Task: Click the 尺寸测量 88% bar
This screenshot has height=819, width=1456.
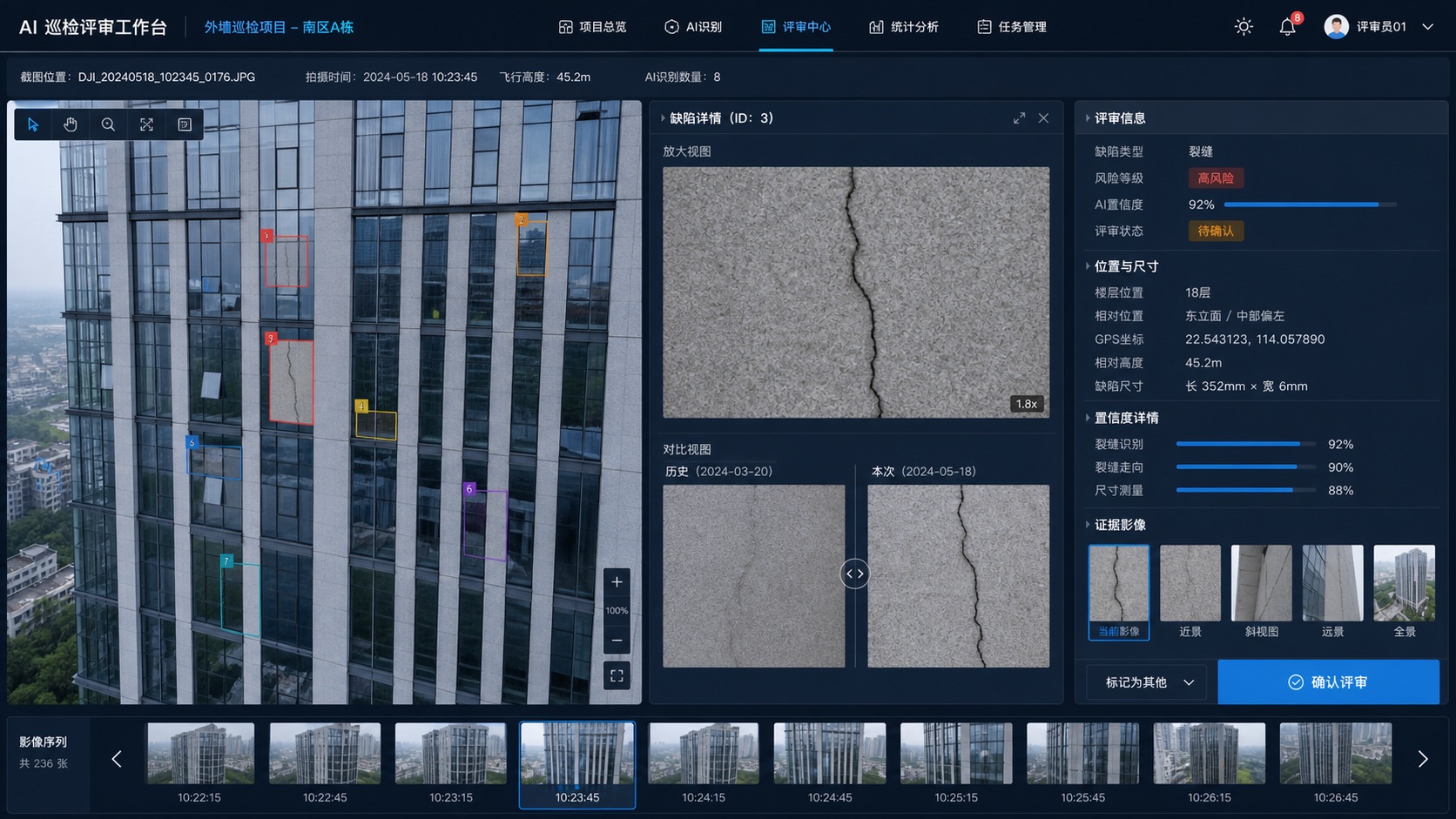Action: (1245, 491)
